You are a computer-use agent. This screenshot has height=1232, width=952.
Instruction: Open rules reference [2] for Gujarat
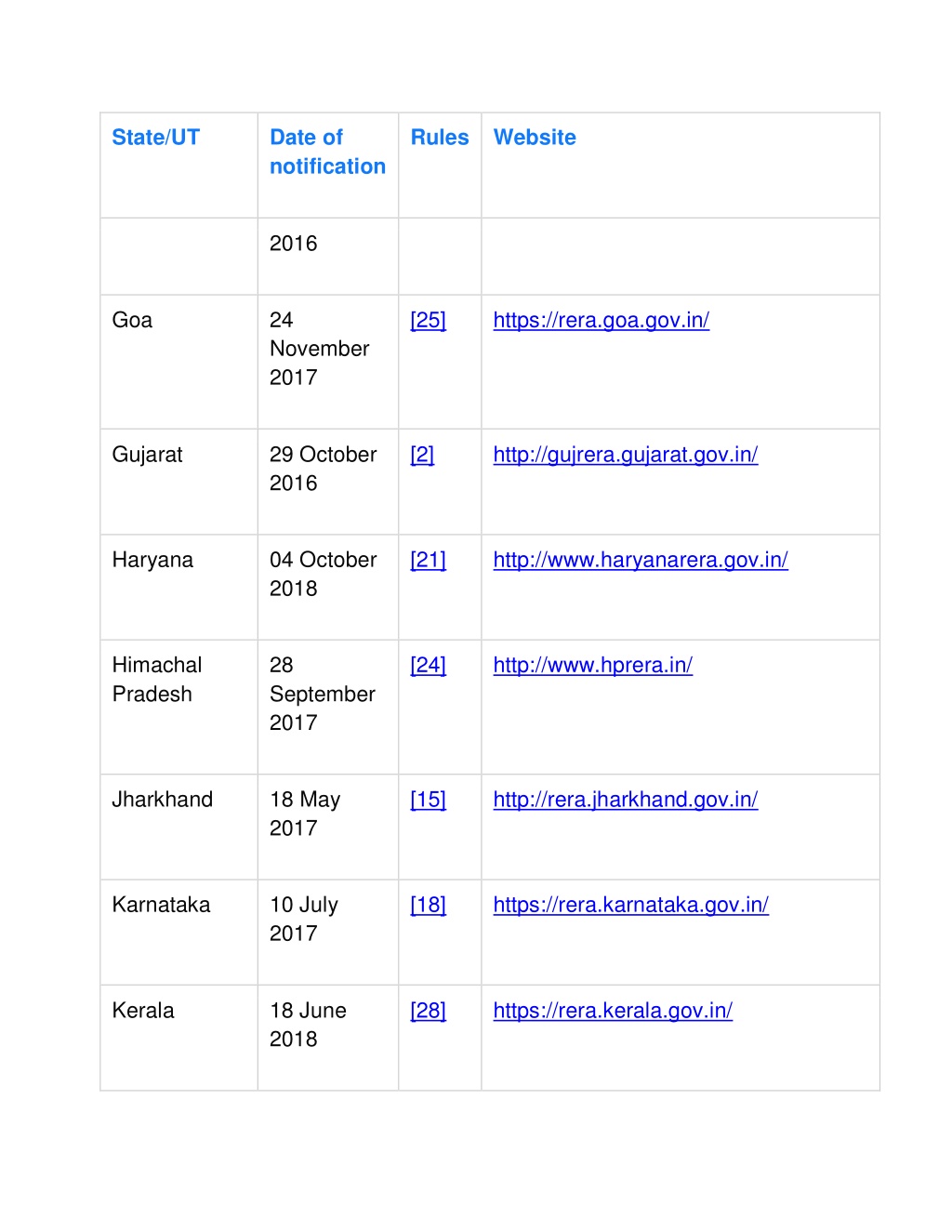(x=422, y=455)
